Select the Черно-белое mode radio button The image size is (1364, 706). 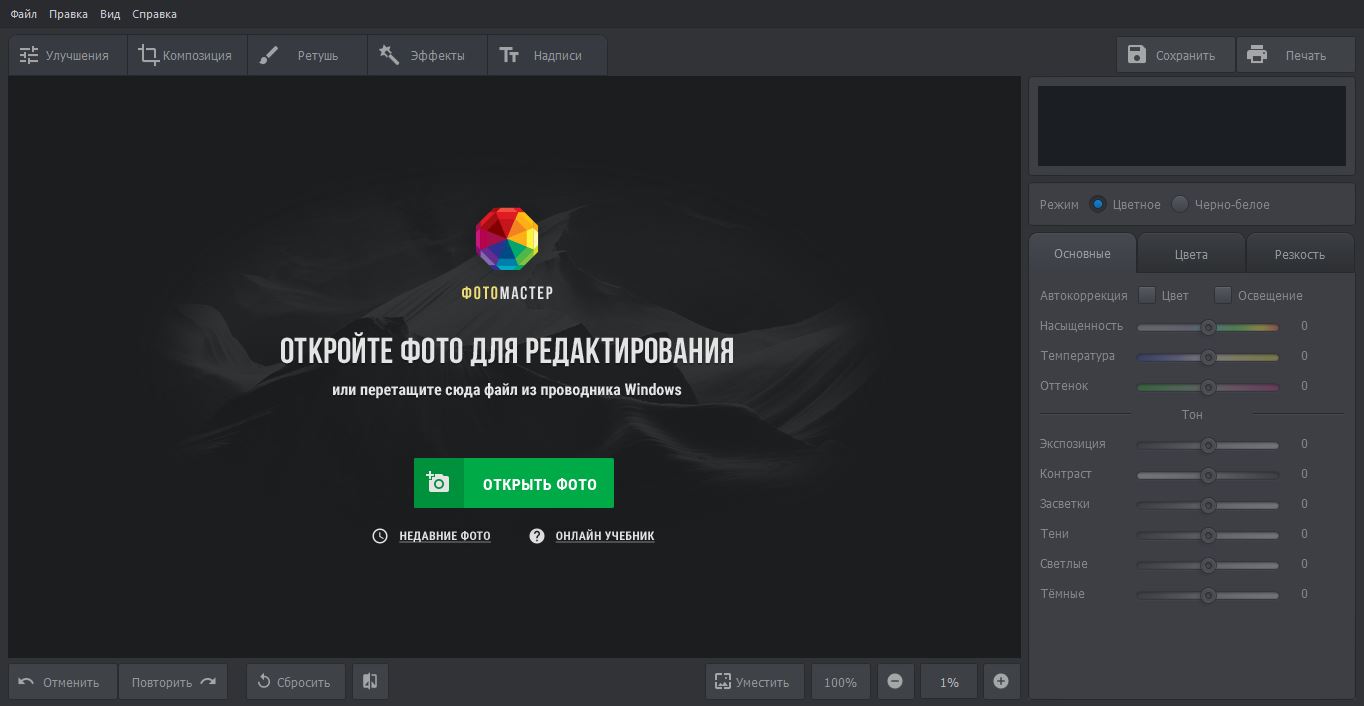(x=1180, y=204)
